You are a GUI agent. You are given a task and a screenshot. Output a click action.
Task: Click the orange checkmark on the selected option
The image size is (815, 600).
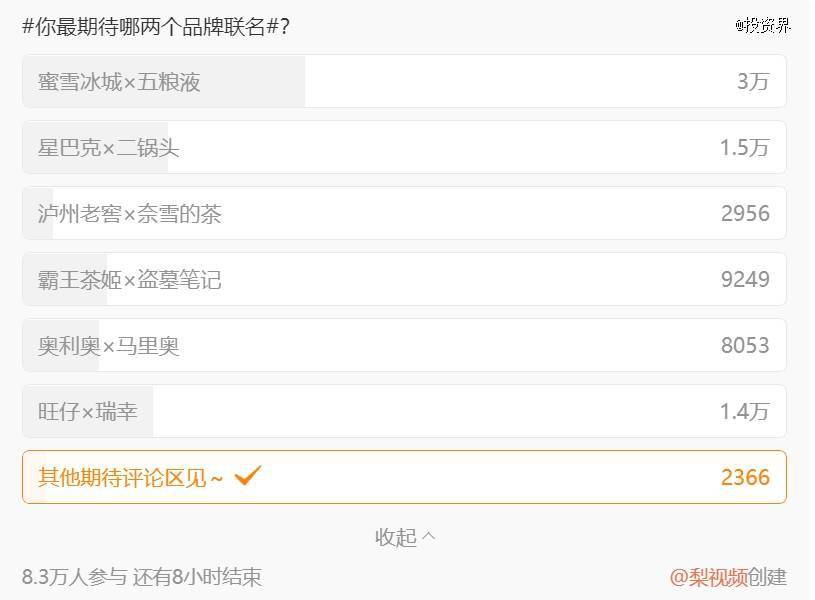247,476
